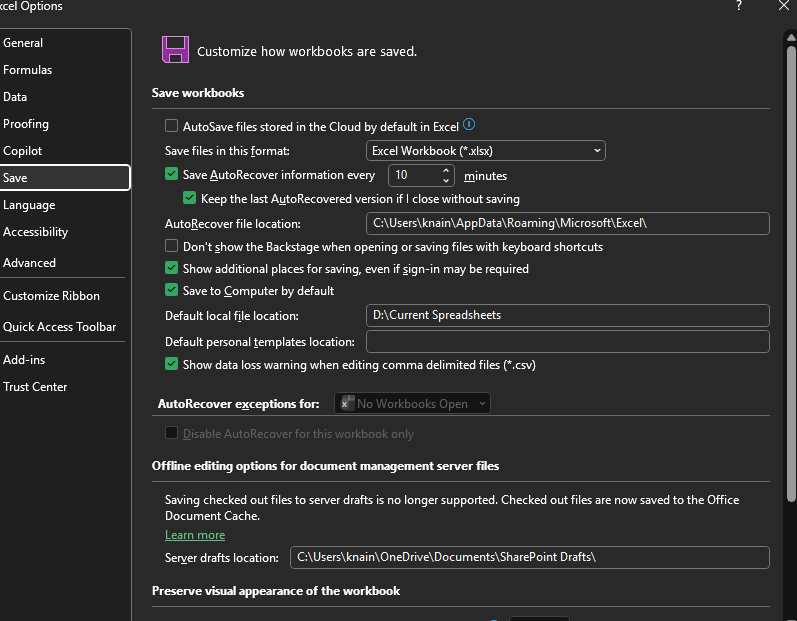797x621 pixels.
Task: Open the Accessibility options category
Action: [x=65, y=232]
